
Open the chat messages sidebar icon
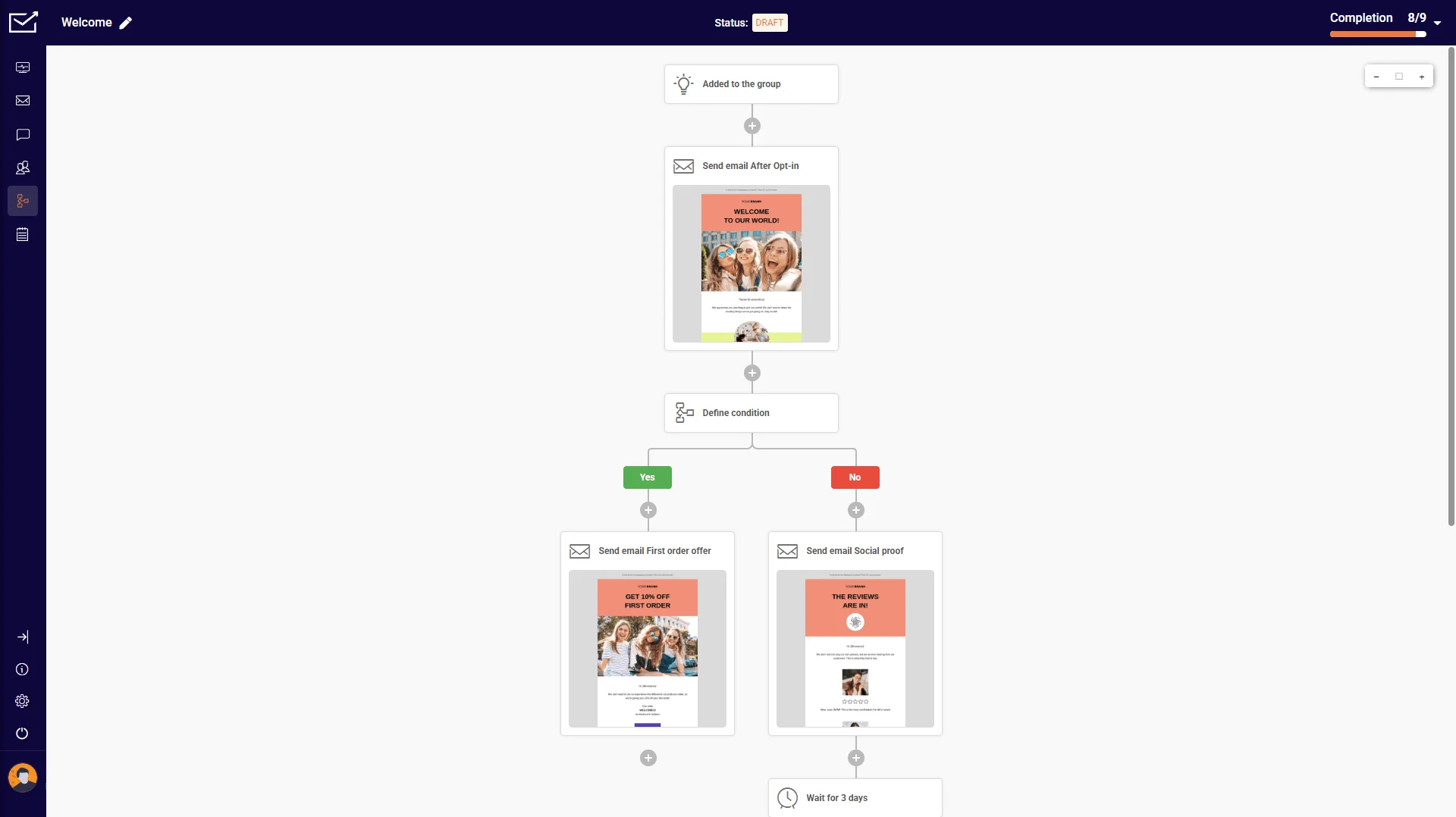(23, 134)
